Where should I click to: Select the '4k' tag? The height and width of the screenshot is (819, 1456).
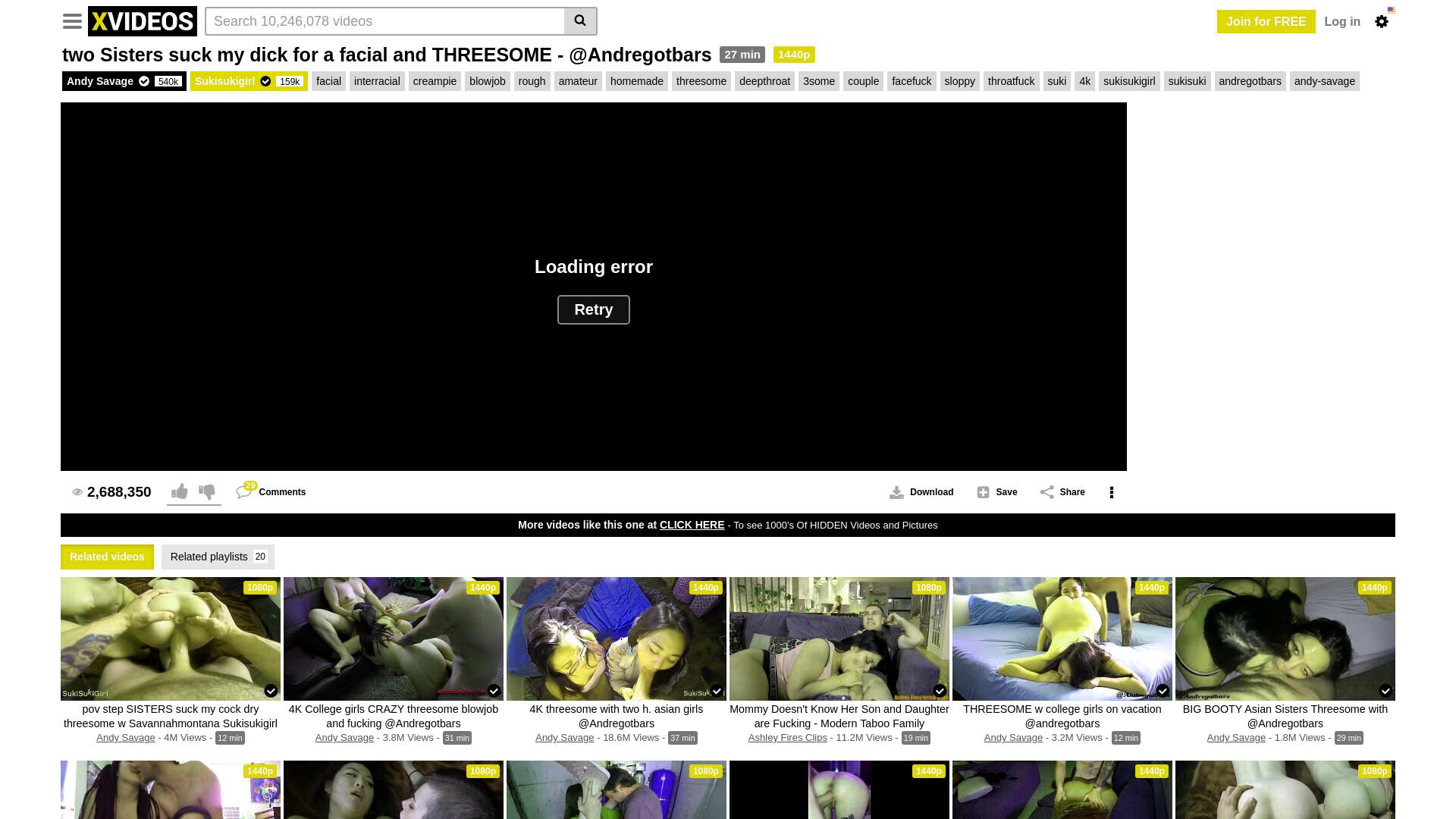tap(1084, 81)
